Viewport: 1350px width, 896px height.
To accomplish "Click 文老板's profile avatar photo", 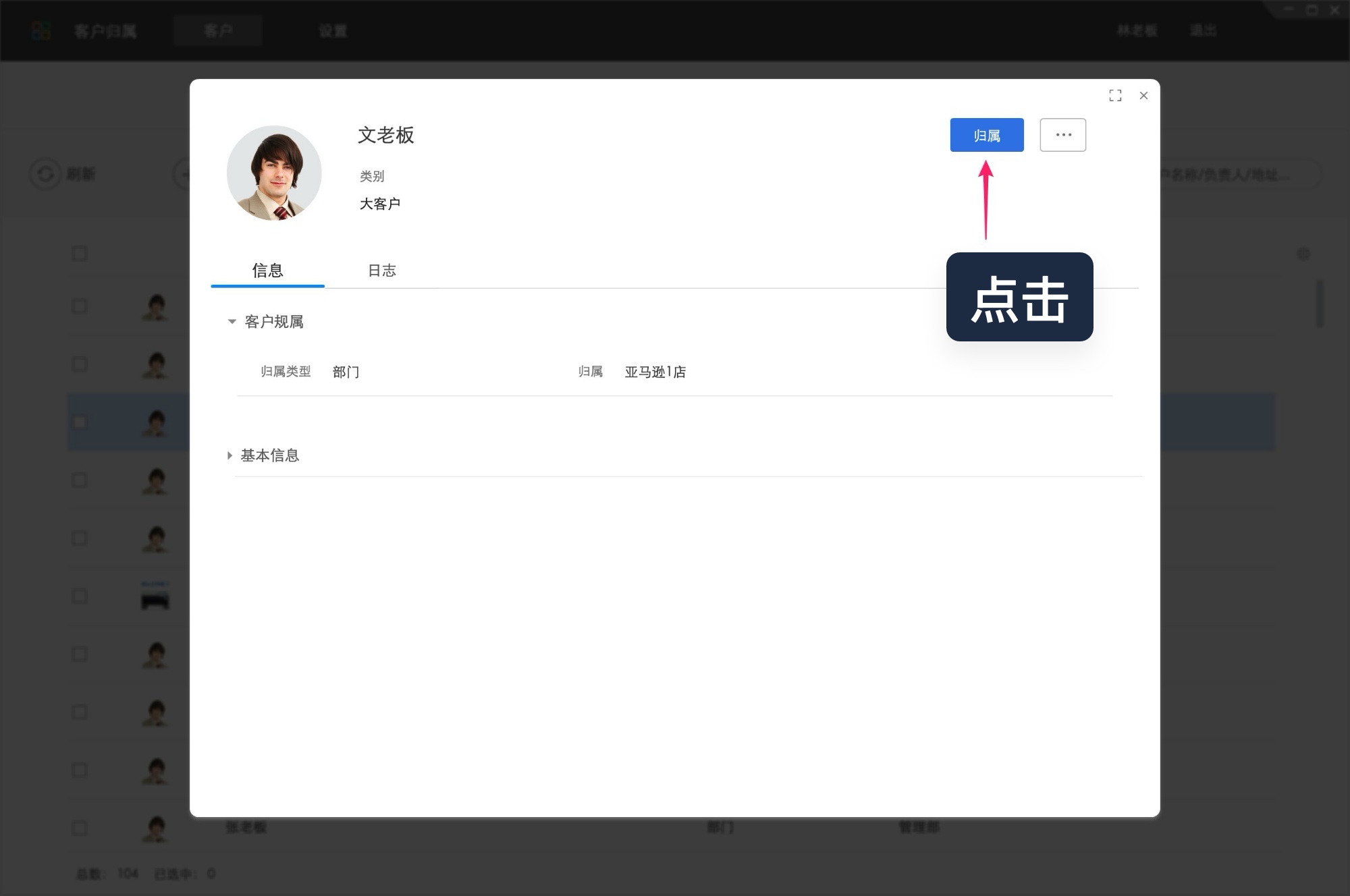I will click(275, 173).
